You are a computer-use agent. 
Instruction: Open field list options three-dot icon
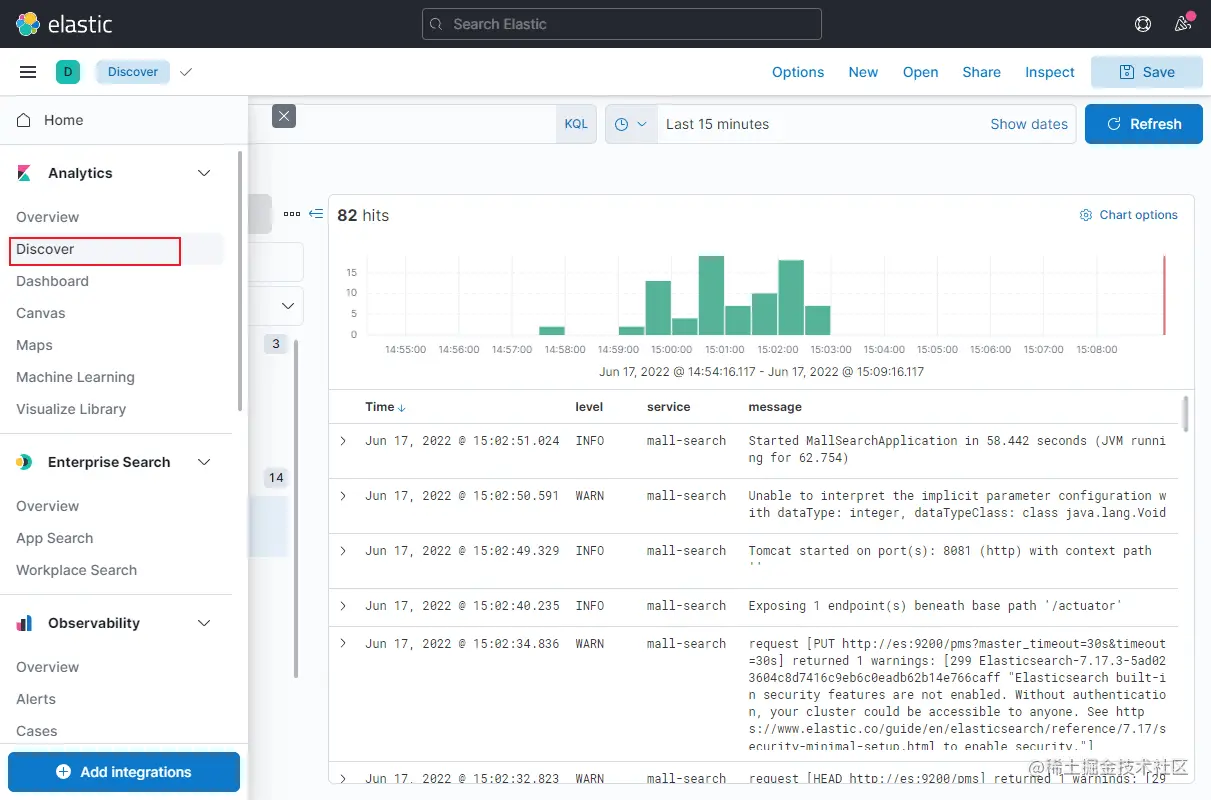point(292,214)
